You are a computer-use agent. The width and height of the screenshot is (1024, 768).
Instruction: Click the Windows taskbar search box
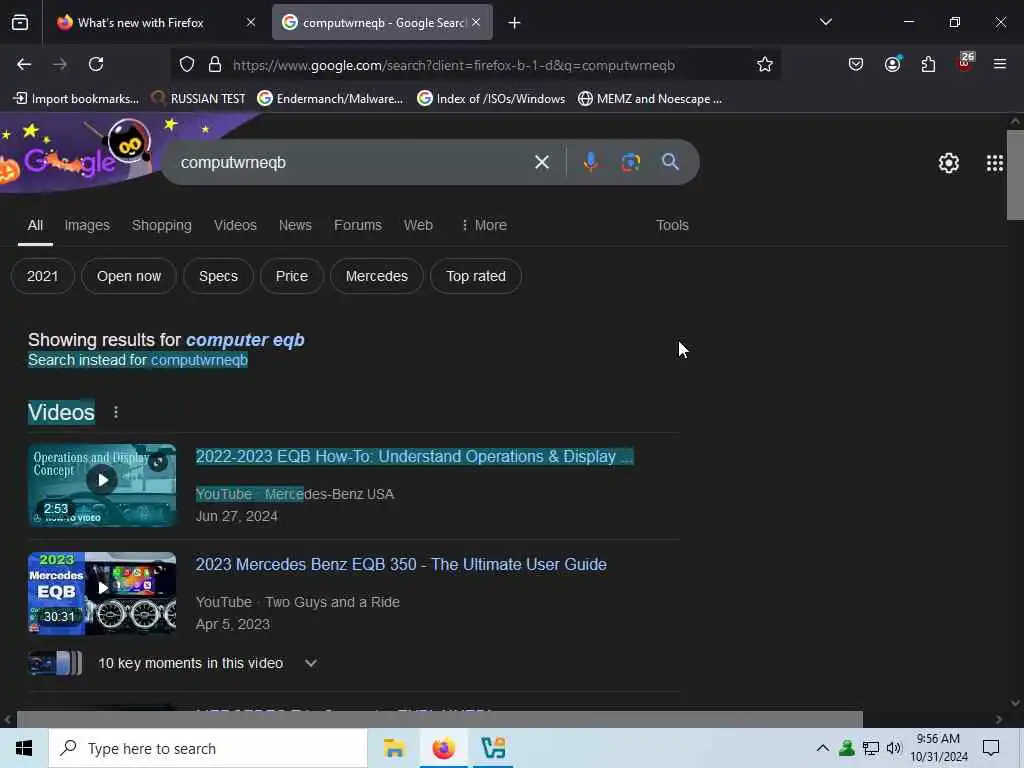[x=208, y=748]
